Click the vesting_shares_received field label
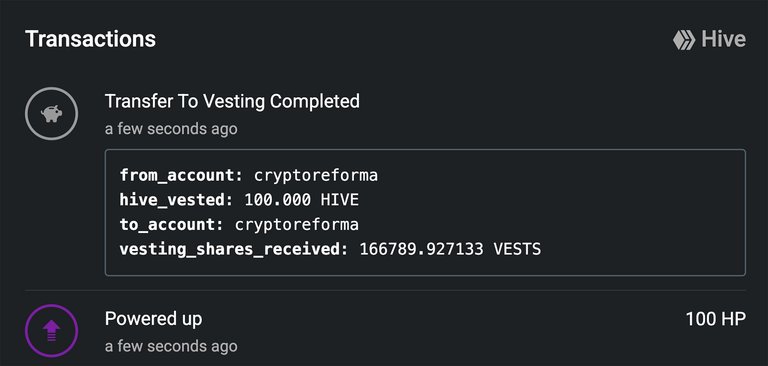This screenshot has height=366, width=768. point(234,249)
